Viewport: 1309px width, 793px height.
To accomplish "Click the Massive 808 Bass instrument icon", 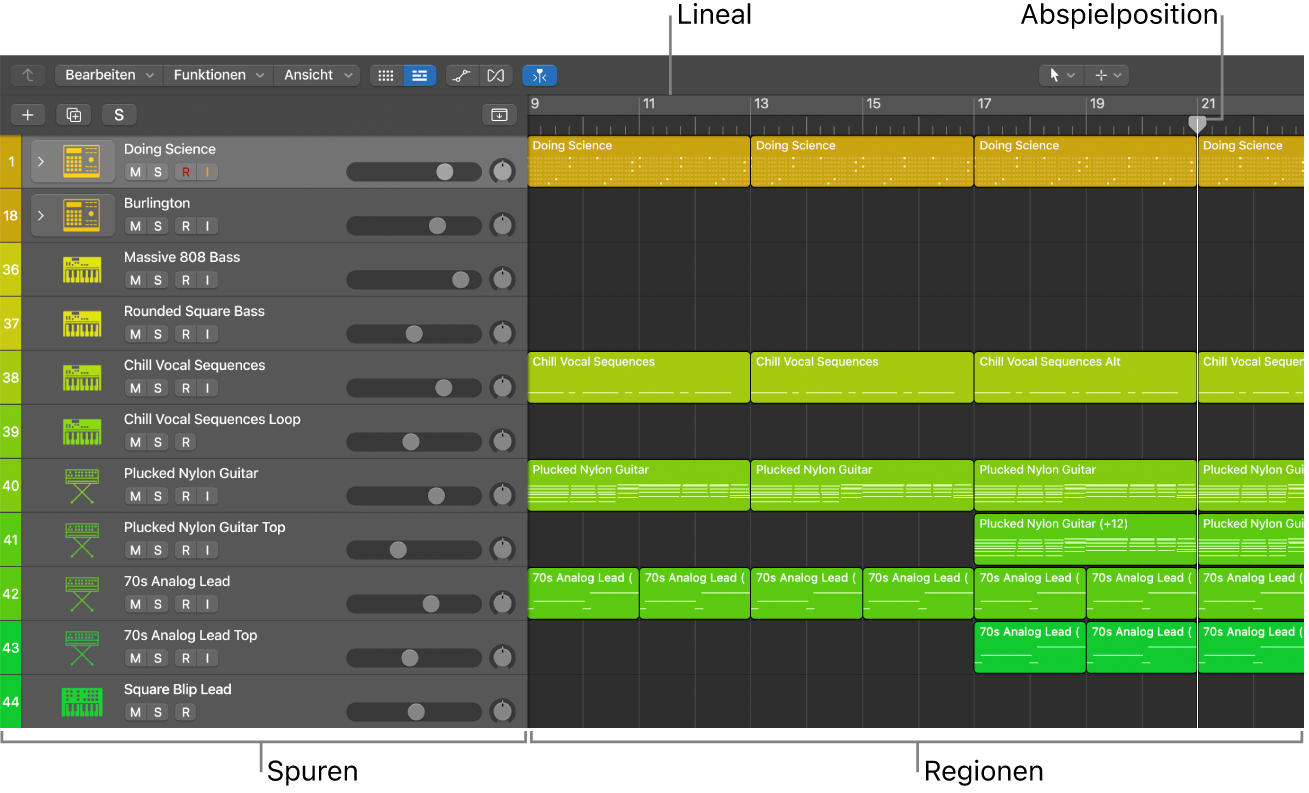I will (81, 270).
